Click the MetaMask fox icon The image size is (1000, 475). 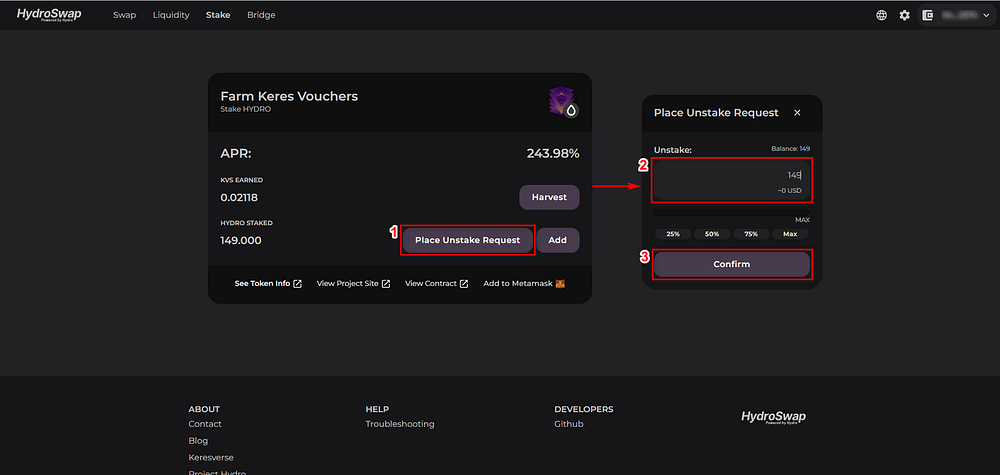pyautogui.click(x=560, y=283)
